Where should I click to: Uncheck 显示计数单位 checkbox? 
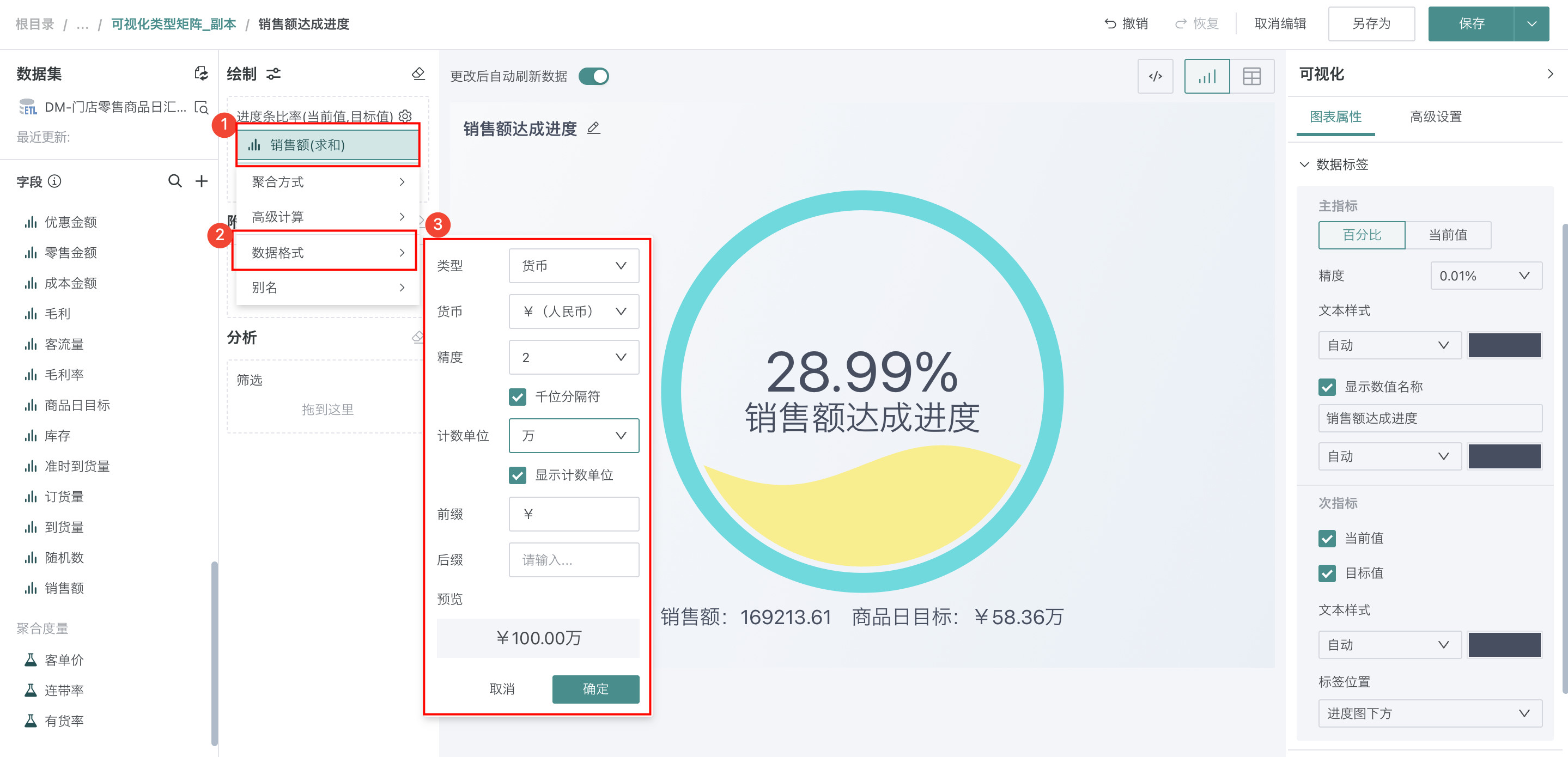pyautogui.click(x=518, y=475)
